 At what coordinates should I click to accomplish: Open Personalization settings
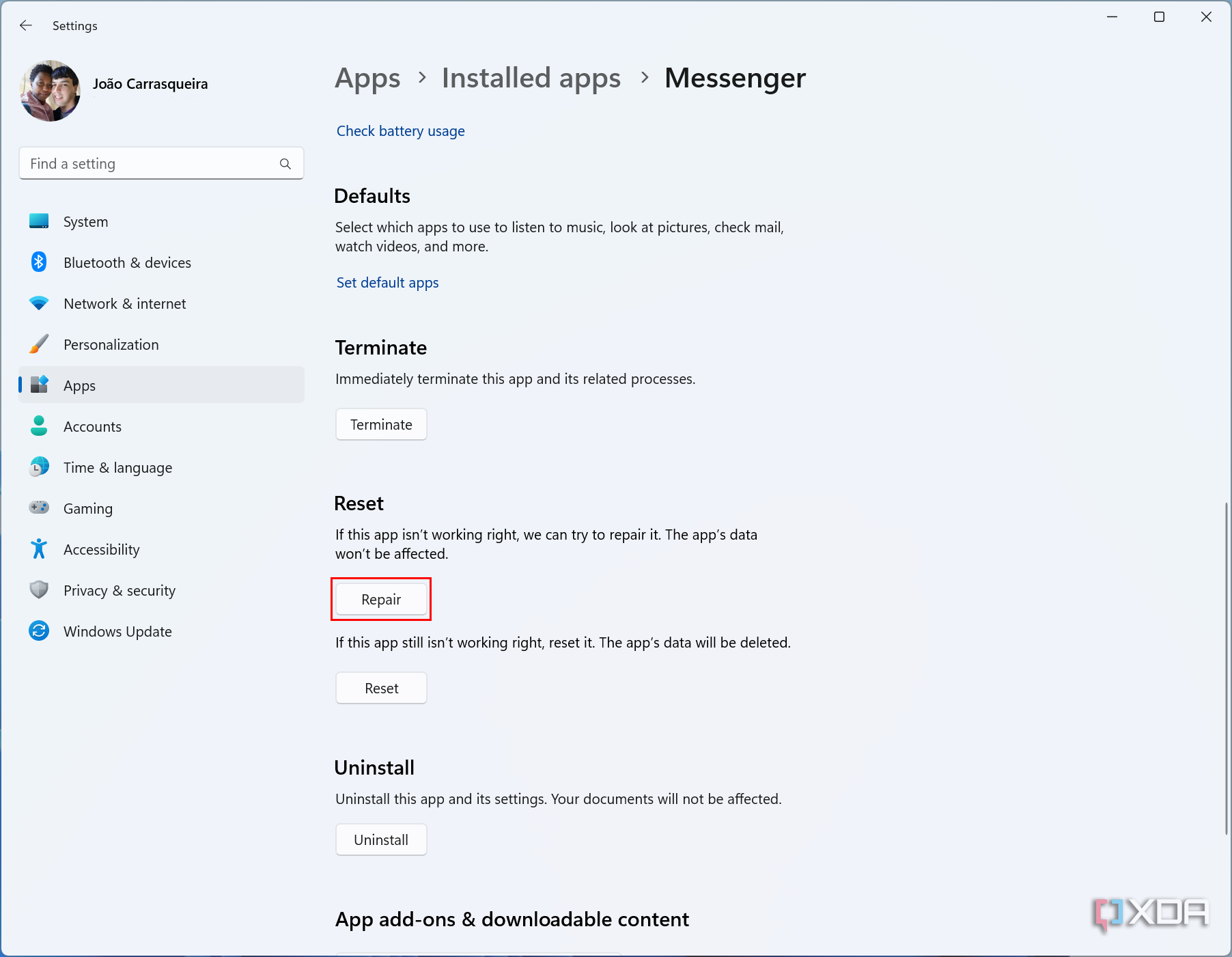(111, 344)
